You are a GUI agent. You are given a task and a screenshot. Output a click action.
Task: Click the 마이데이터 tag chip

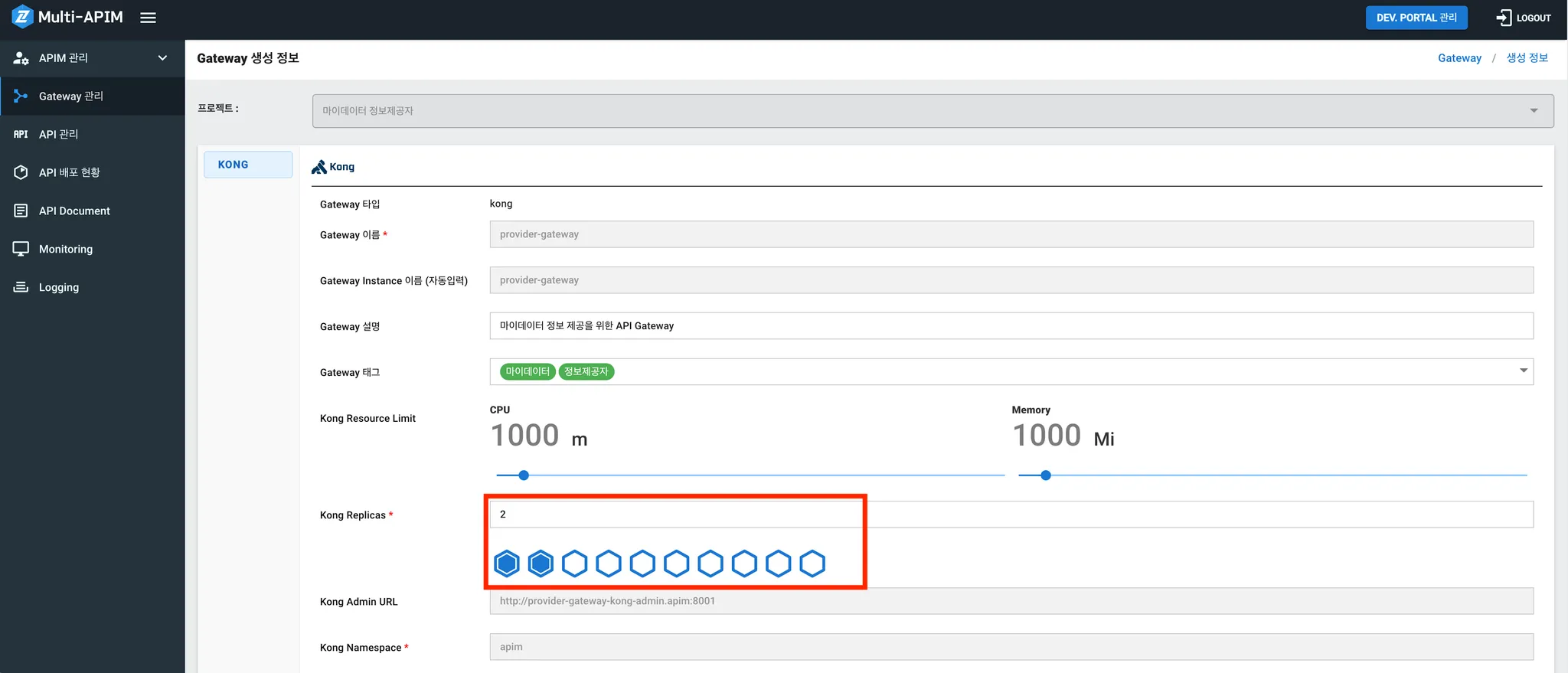coord(528,371)
